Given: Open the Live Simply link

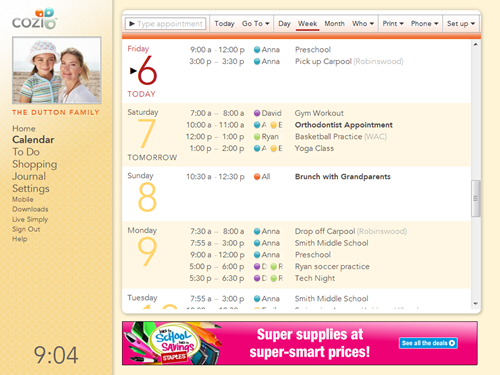Looking at the screenshot, I should (30, 219).
